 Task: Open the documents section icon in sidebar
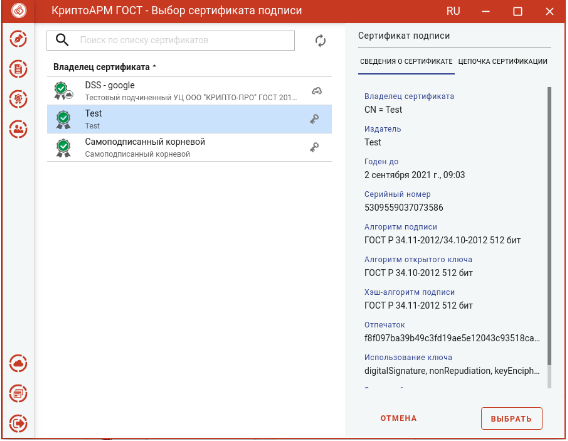[18, 69]
